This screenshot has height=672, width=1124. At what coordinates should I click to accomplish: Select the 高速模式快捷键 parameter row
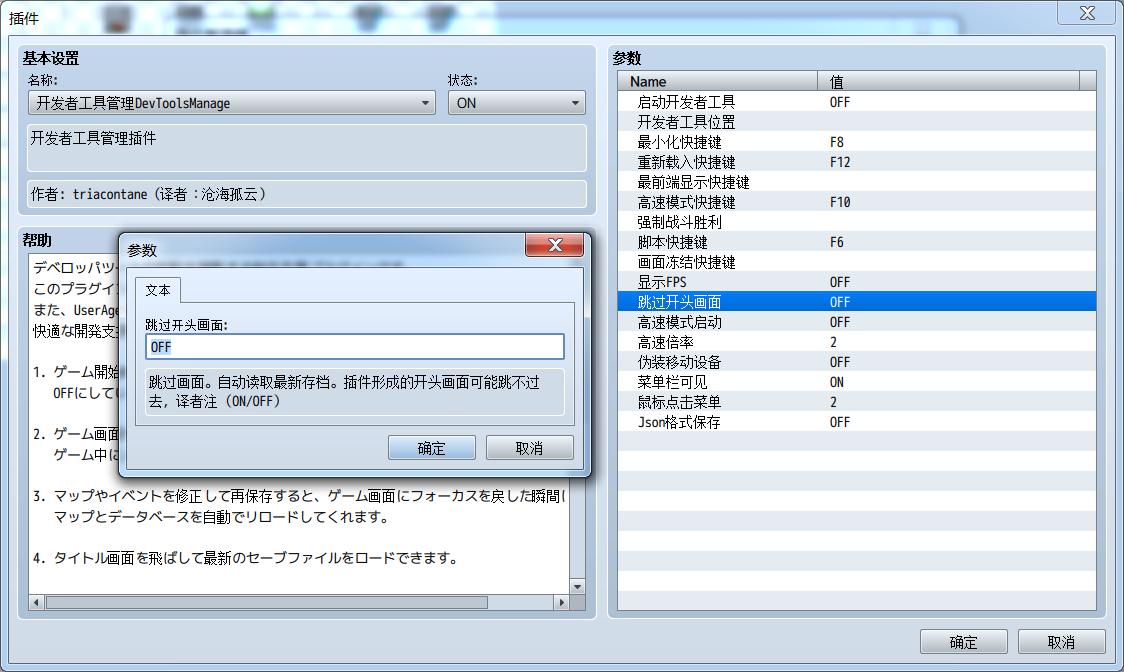click(857, 202)
